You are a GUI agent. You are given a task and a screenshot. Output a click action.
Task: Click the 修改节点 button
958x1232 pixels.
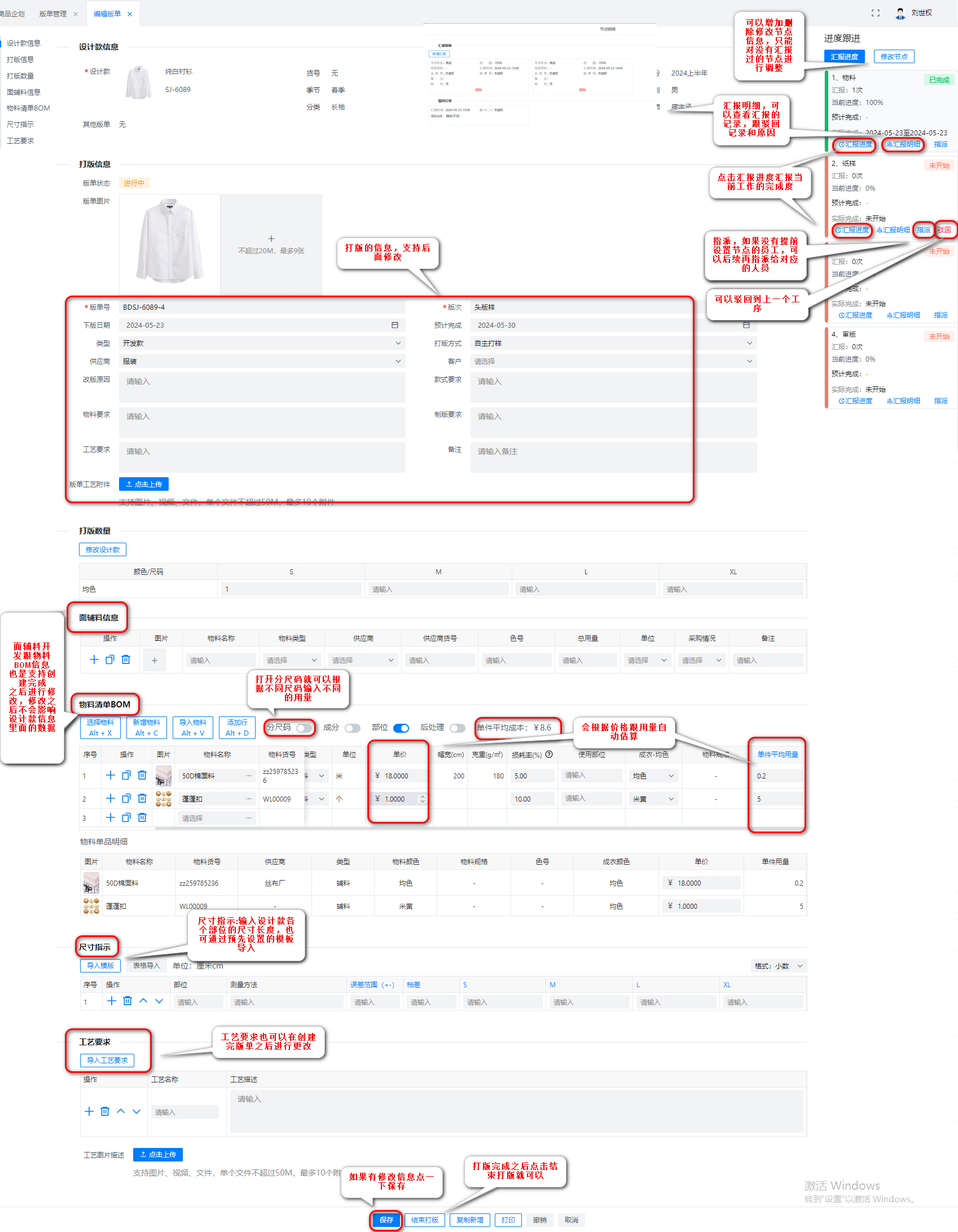click(x=894, y=56)
